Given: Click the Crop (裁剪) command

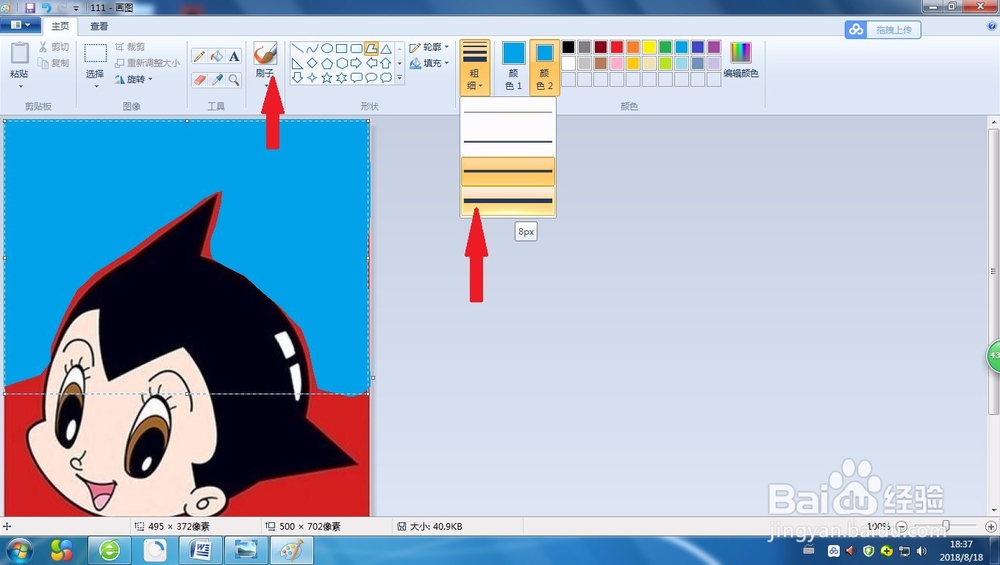Looking at the screenshot, I should pos(130,47).
